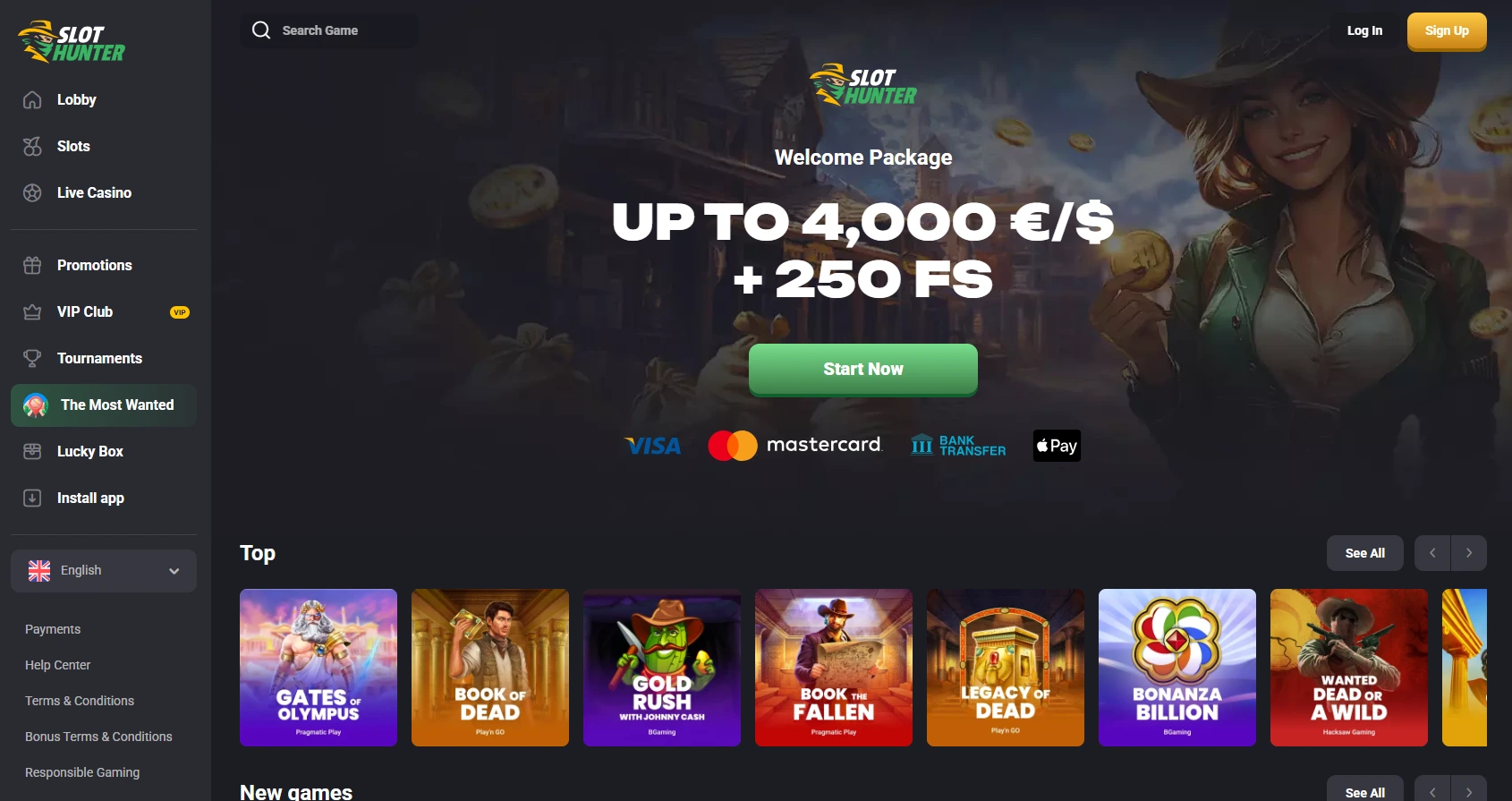Focus the Search Game input field
This screenshot has width=1512, height=801.
click(x=329, y=30)
